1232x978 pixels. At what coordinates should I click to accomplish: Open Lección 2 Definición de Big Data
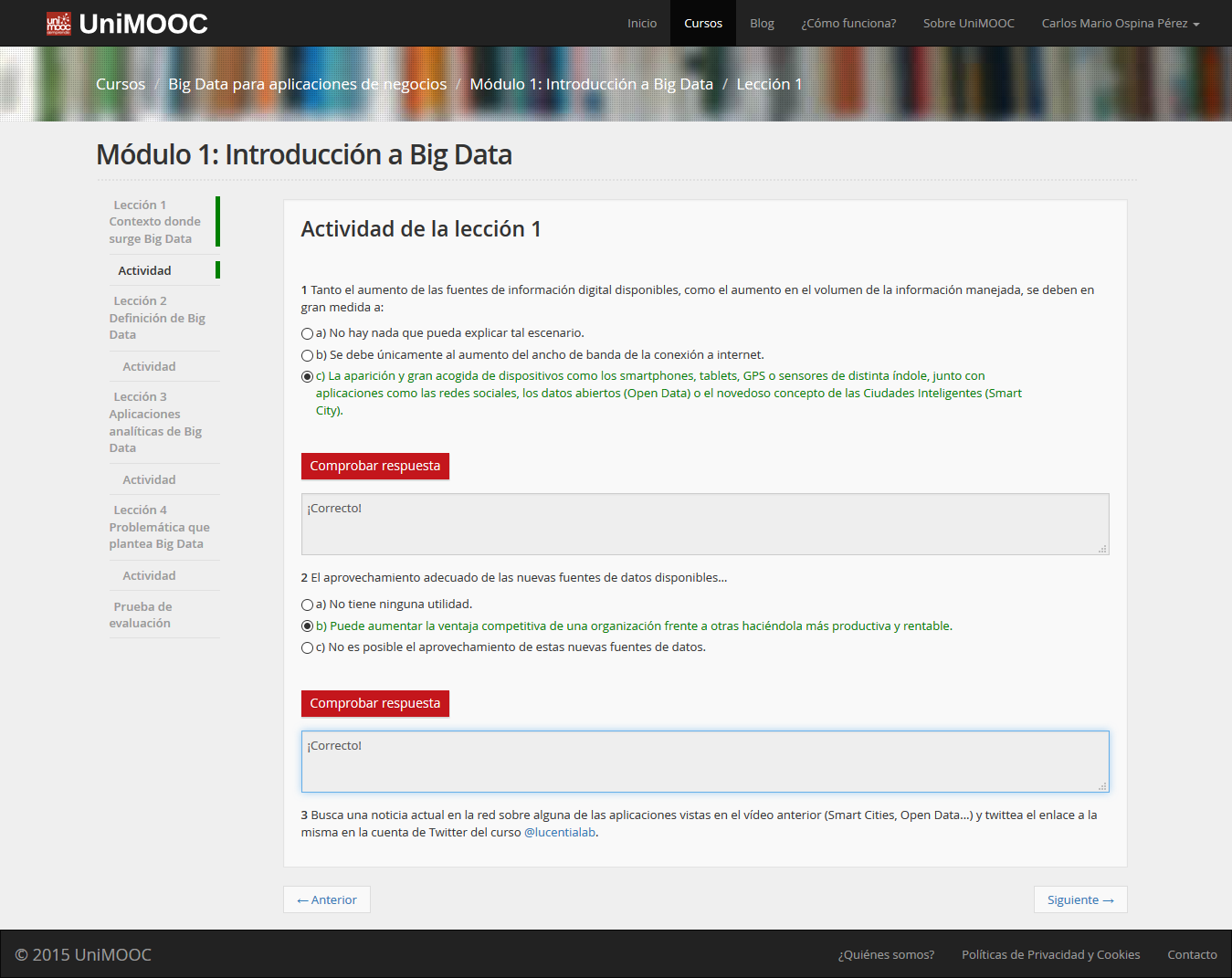[156, 318]
